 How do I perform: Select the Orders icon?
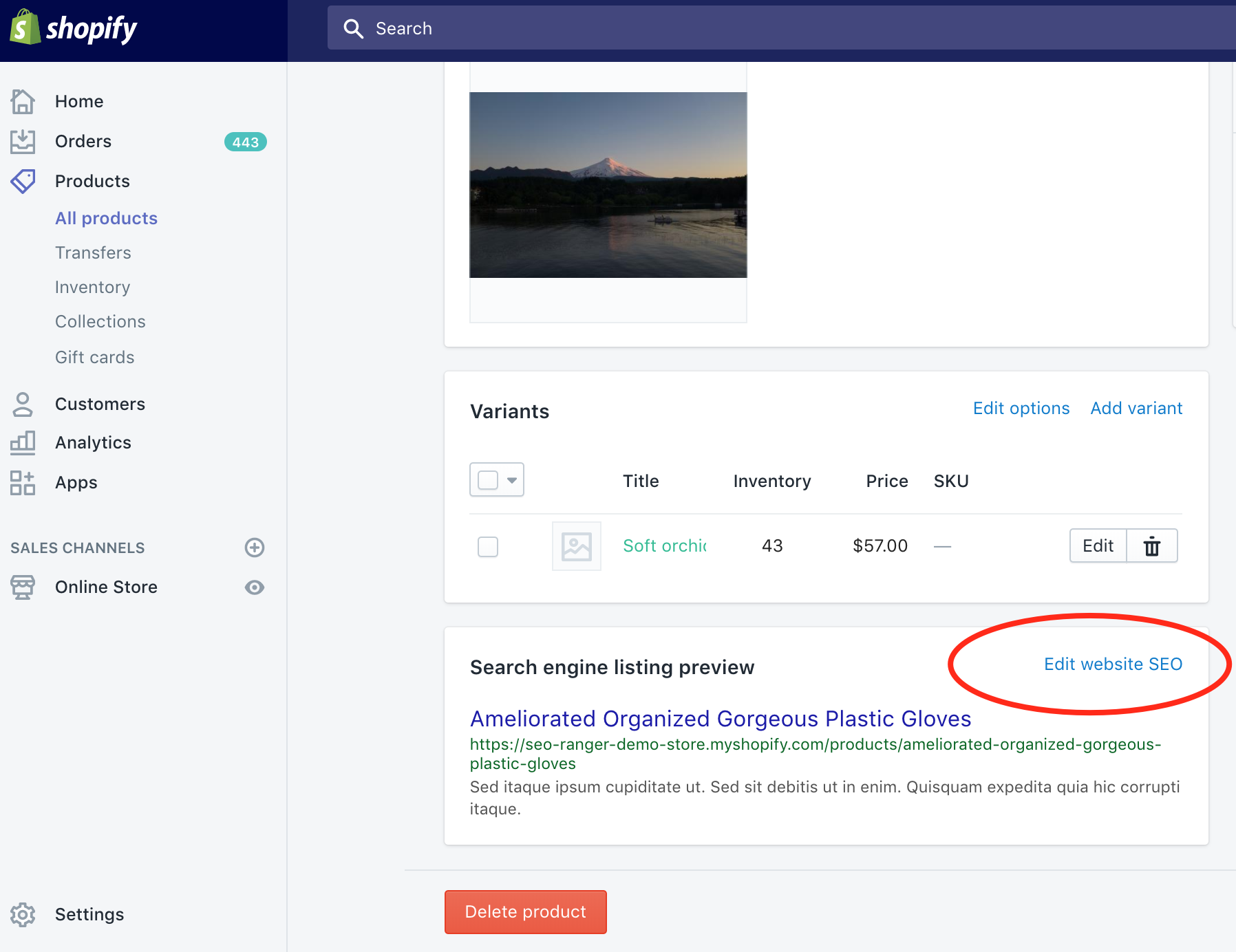(x=23, y=141)
